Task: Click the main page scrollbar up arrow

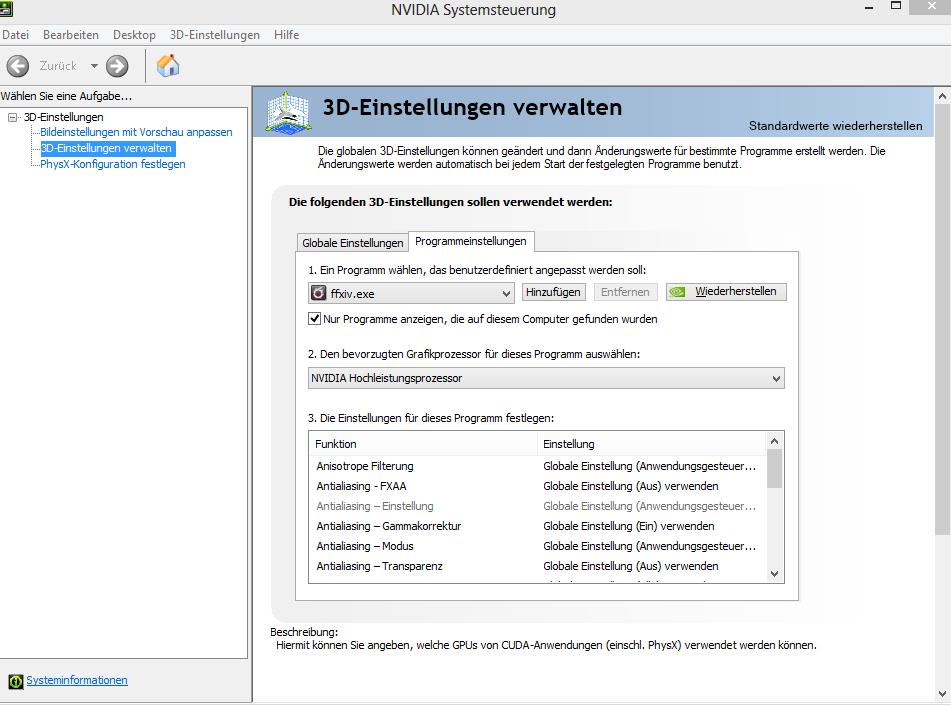Action: (x=943, y=96)
